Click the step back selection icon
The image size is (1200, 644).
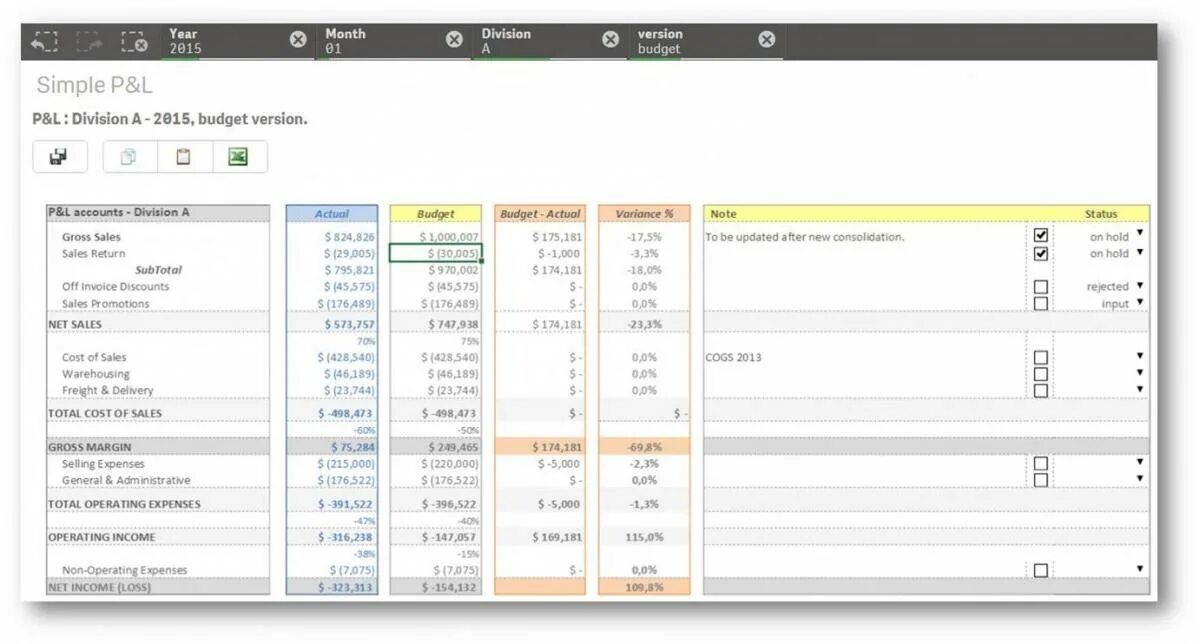pyautogui.click(x=44, y=41)
